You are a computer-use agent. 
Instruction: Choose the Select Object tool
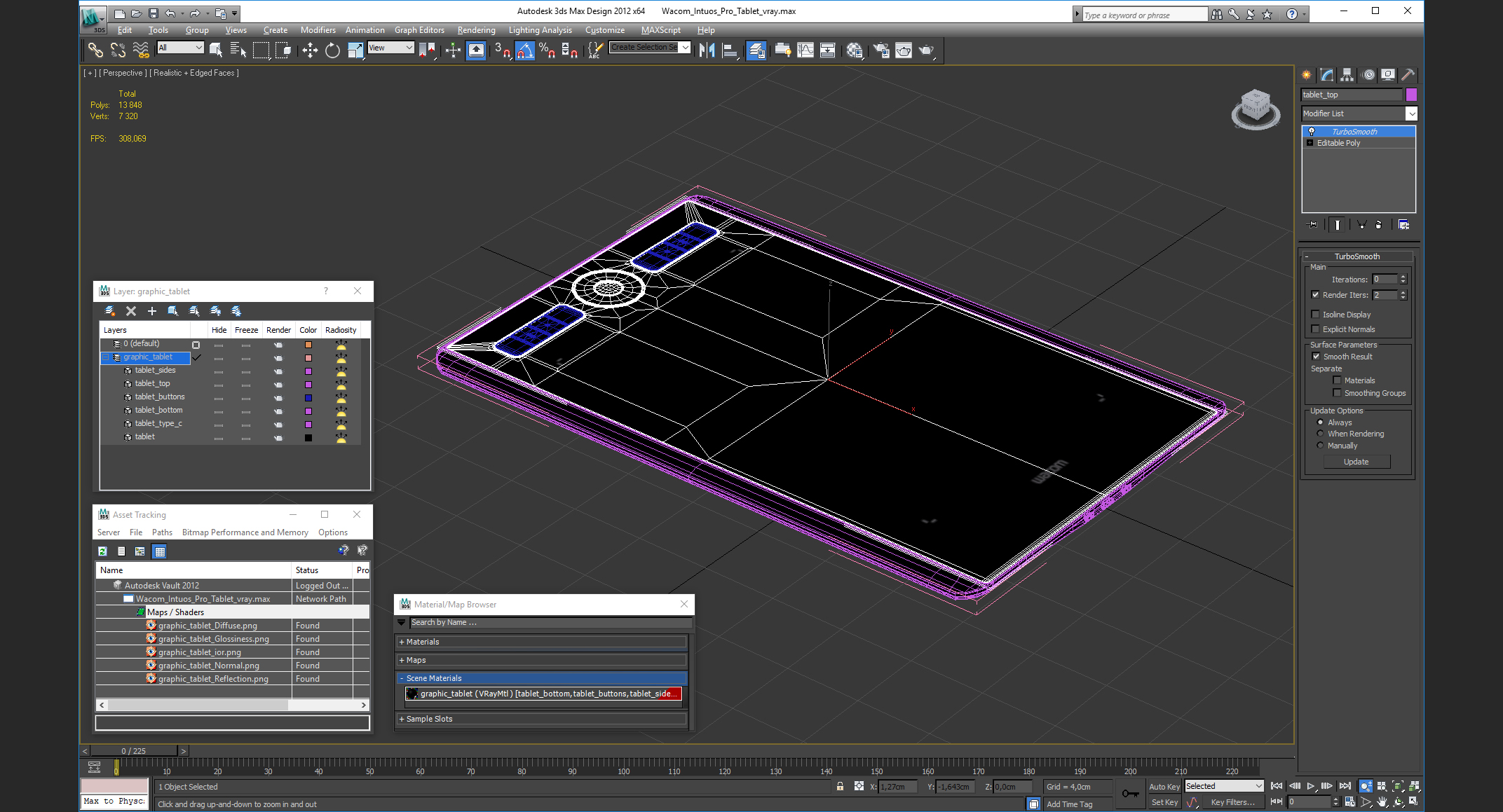pos(216,50)
